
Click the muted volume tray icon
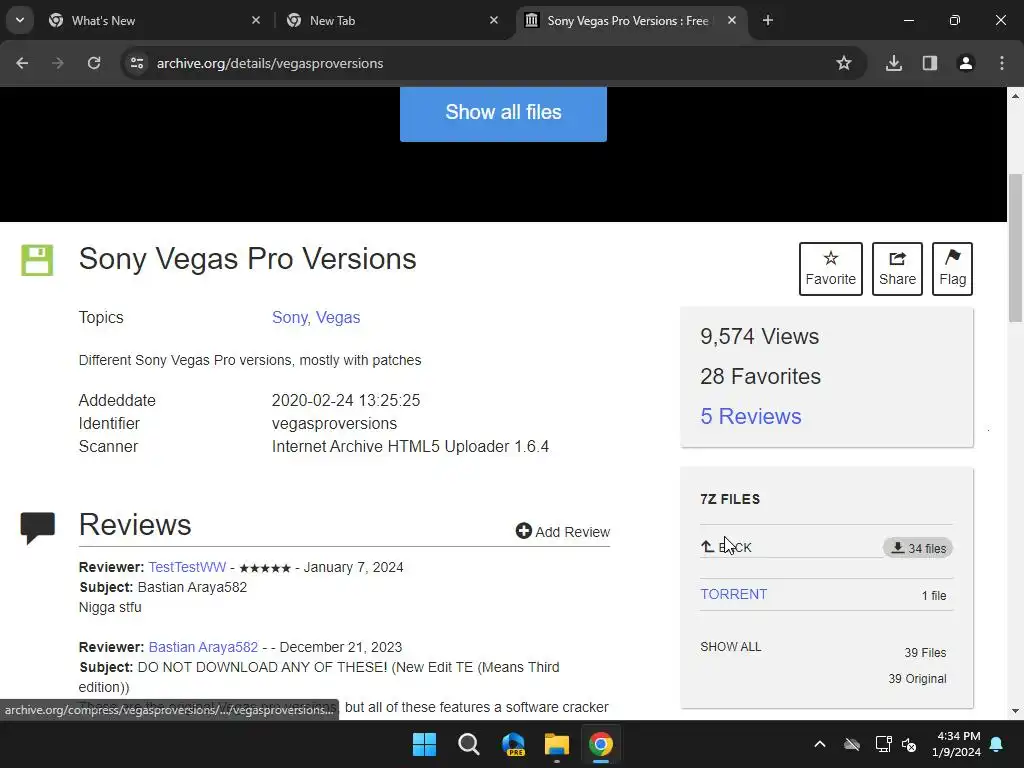909,744
